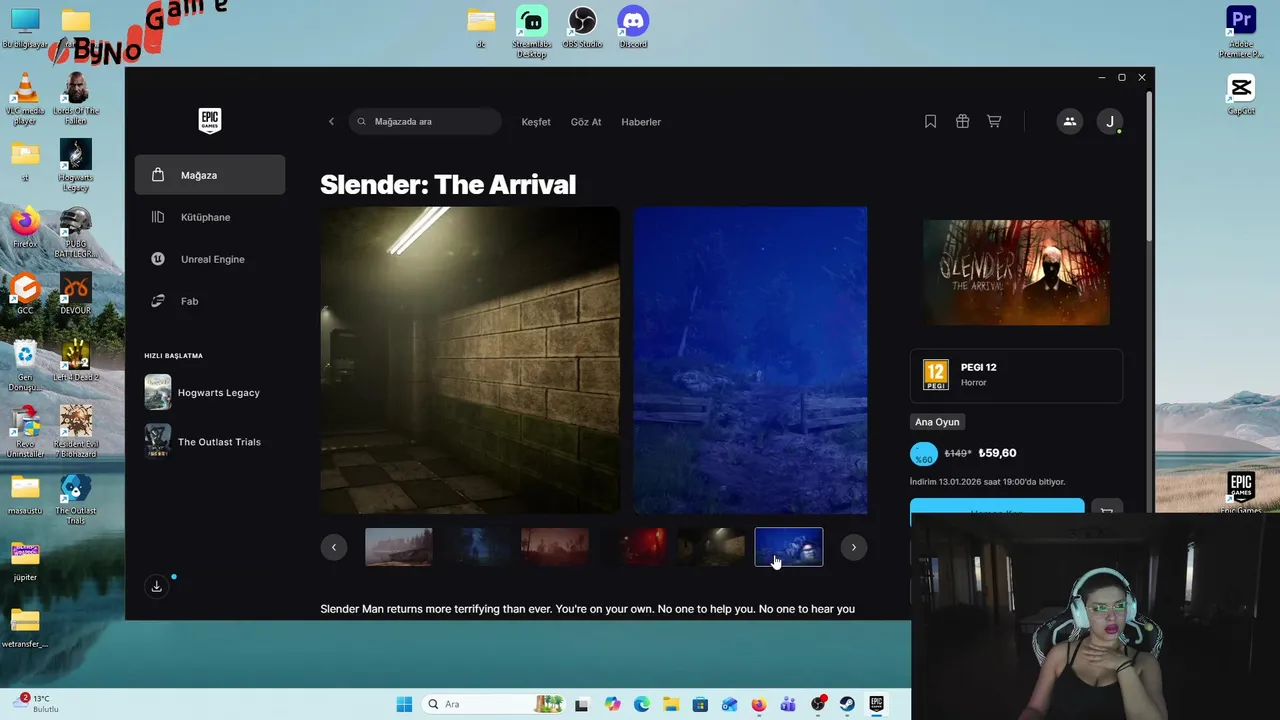This screenshot has width=1280, height=720.
Task: Open the friends list icon
Action: tap(1070, 122)
